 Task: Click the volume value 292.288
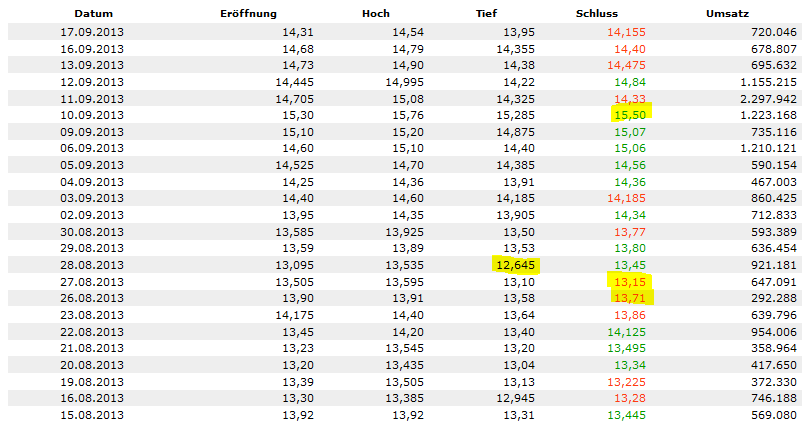772,298
